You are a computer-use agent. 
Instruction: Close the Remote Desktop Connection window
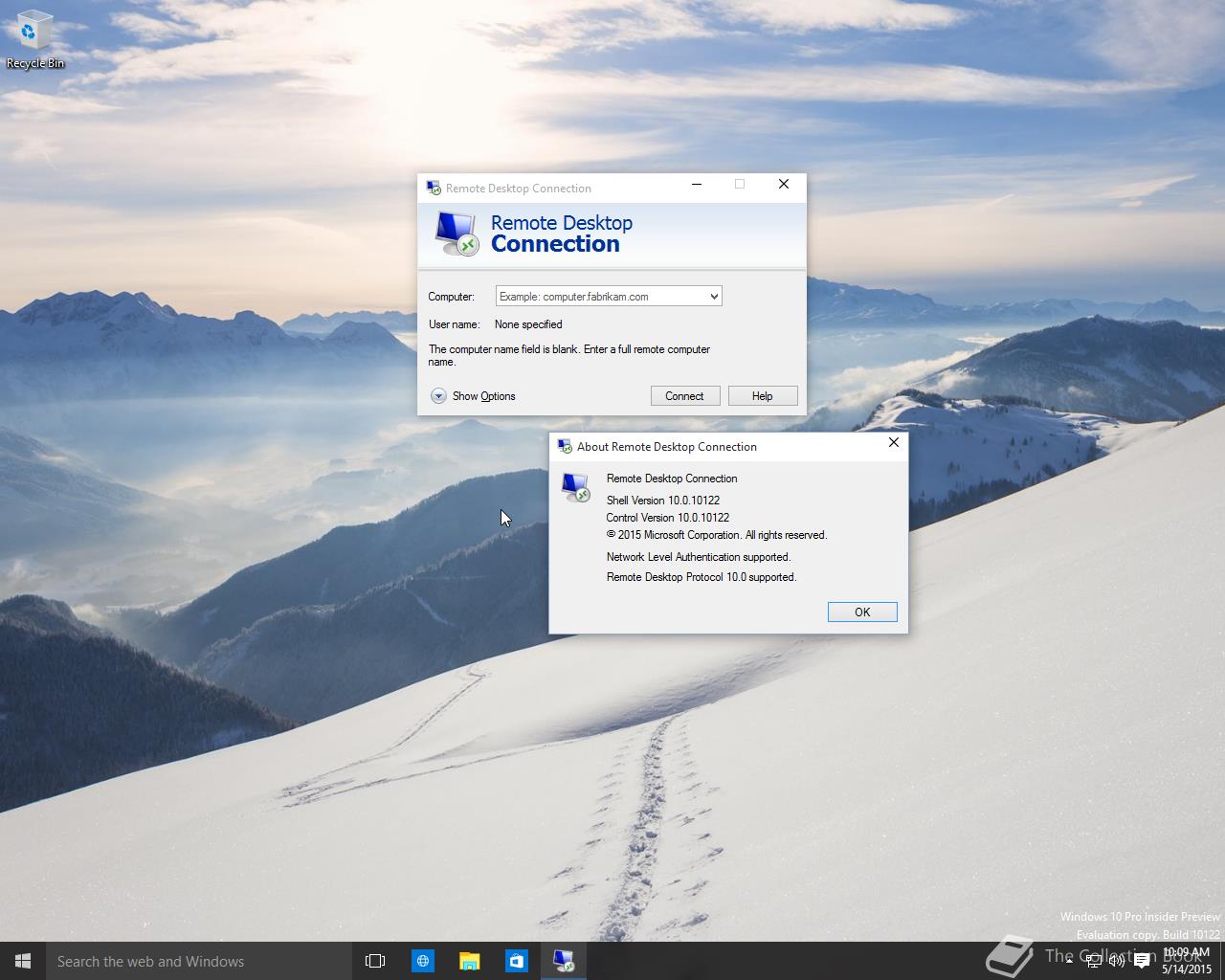[784, 184]
